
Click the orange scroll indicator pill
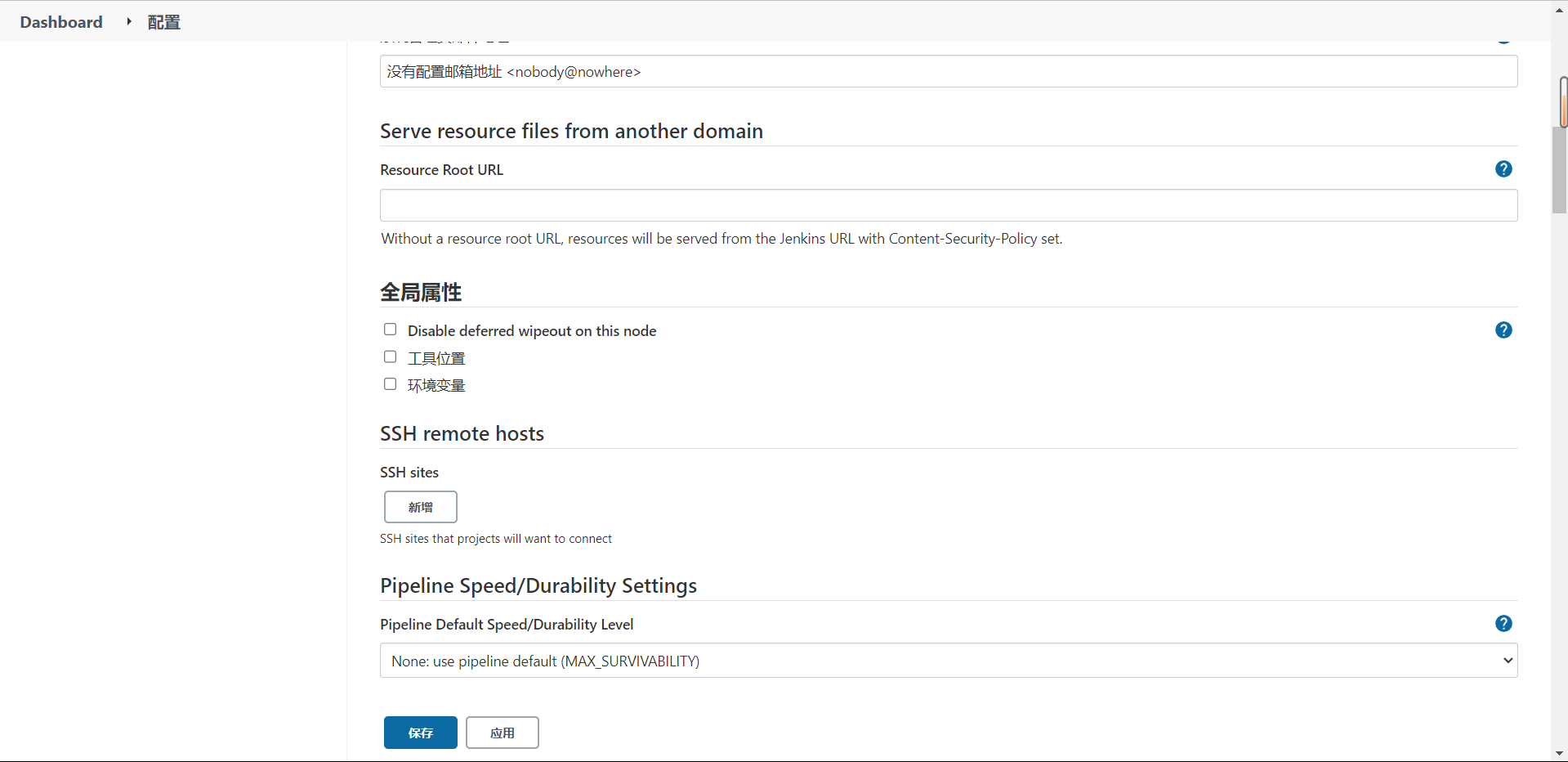[x=1563, y=102]
